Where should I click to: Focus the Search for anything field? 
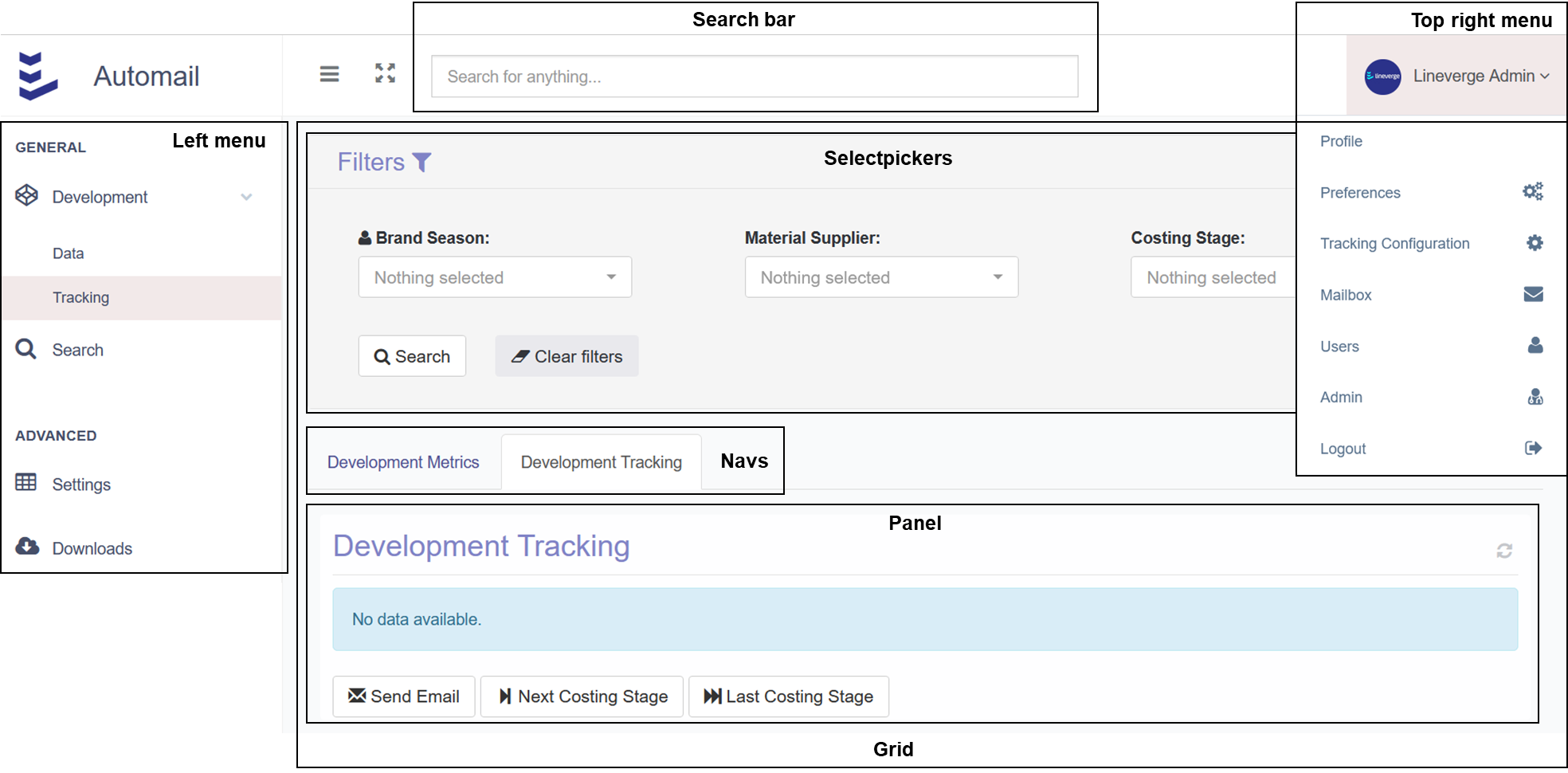(754, 77)
